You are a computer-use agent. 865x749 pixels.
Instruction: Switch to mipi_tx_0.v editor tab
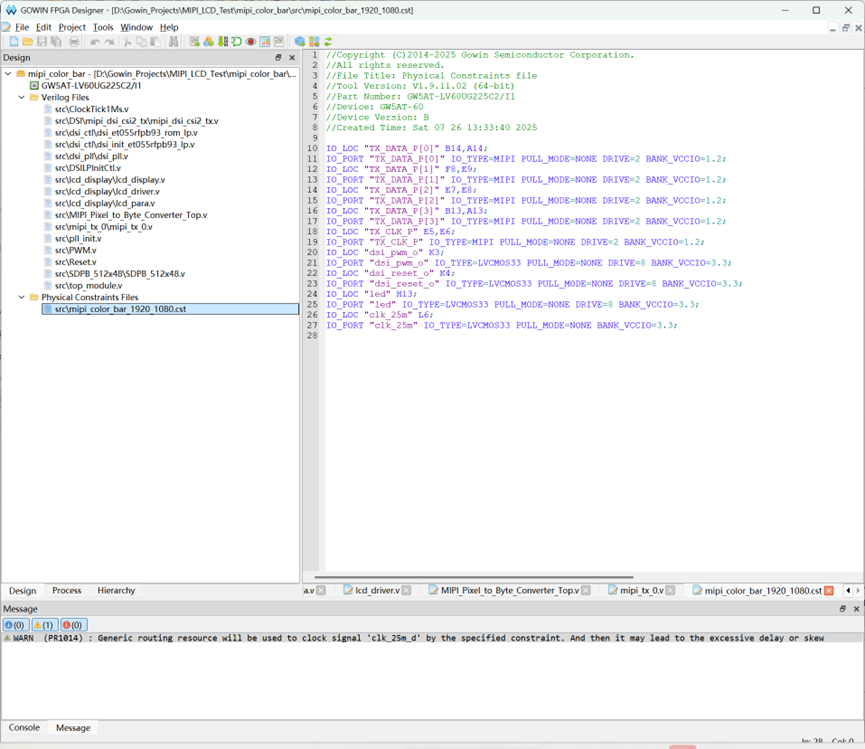pyautogui.click(x=642, y=590)
